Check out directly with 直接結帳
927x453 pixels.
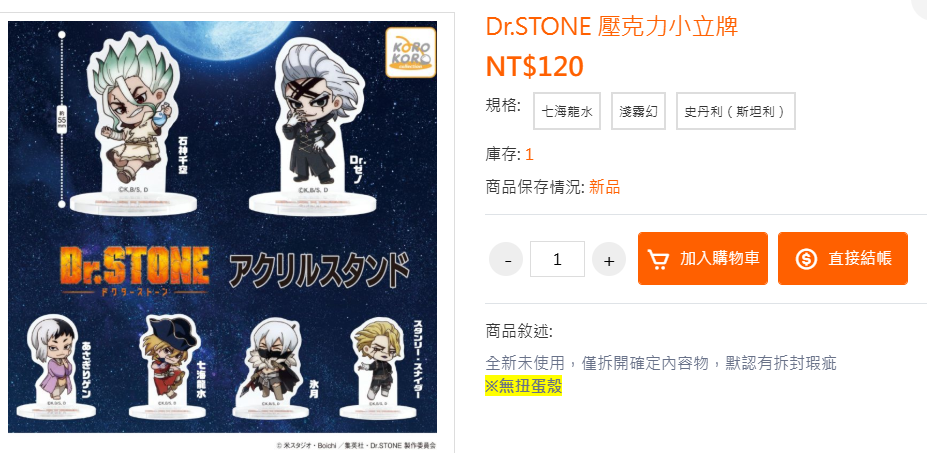click(843, 258)
